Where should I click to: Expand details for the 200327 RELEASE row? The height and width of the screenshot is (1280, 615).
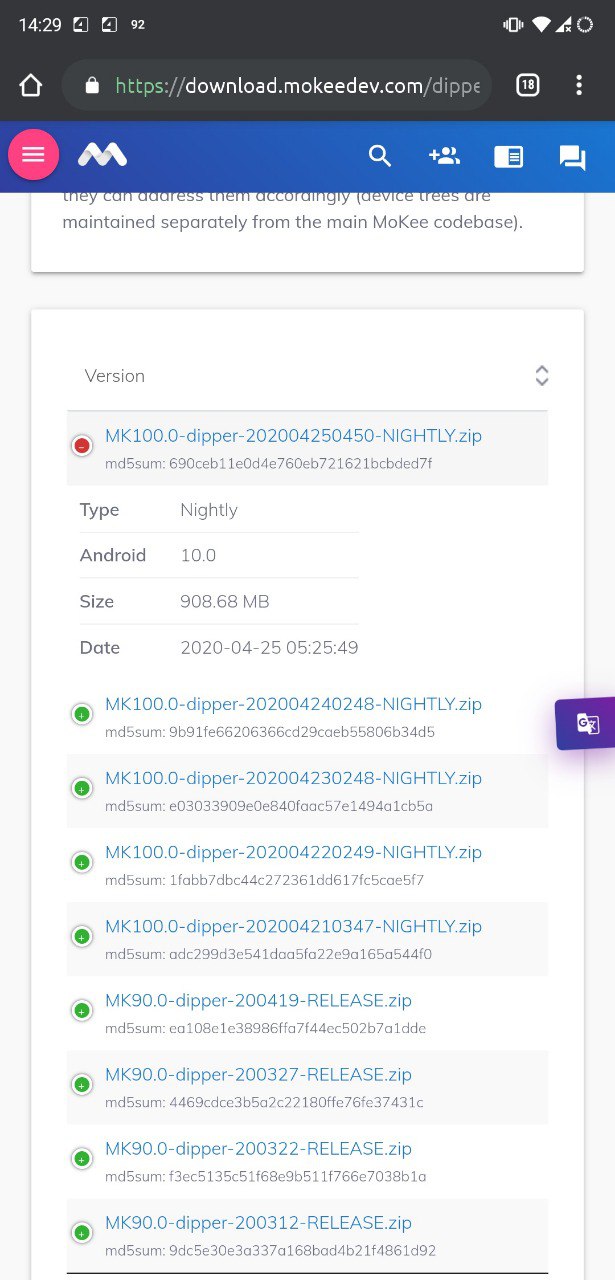click(82, 1084)
